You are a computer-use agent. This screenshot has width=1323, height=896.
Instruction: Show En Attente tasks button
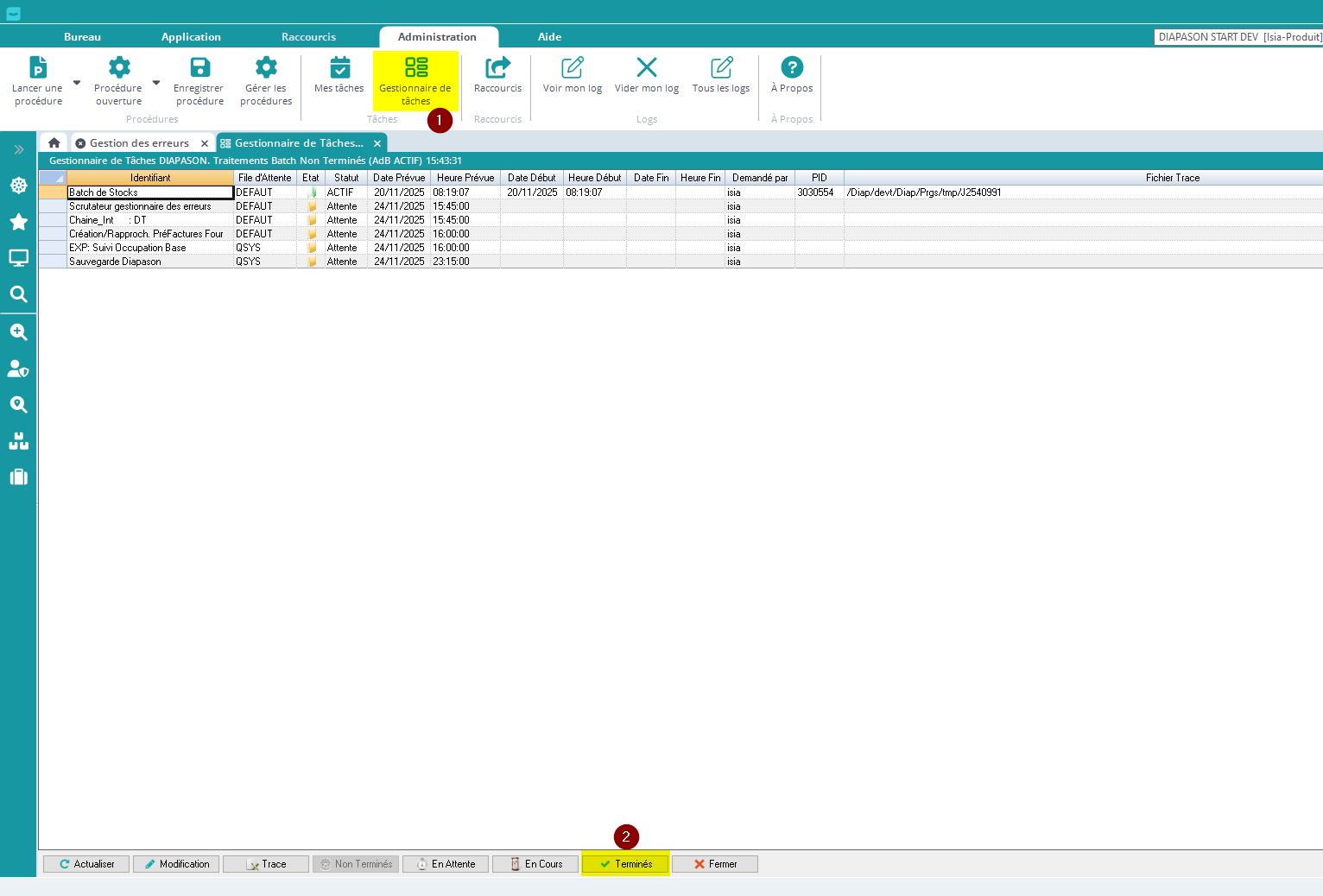click(446, 864)
